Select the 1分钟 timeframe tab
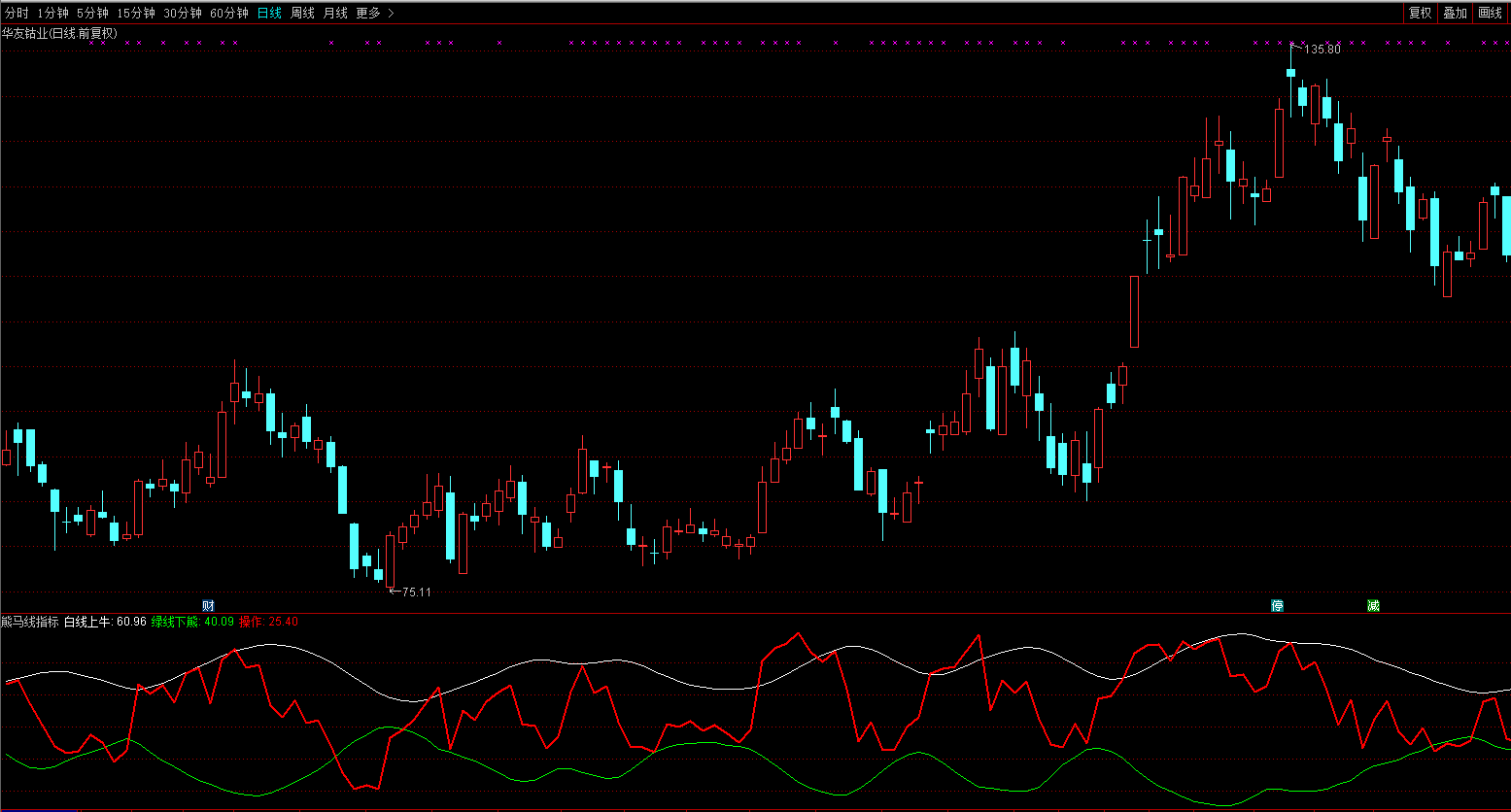The height and width of the screenshot is (812, 1511). (x=53, y=13)
